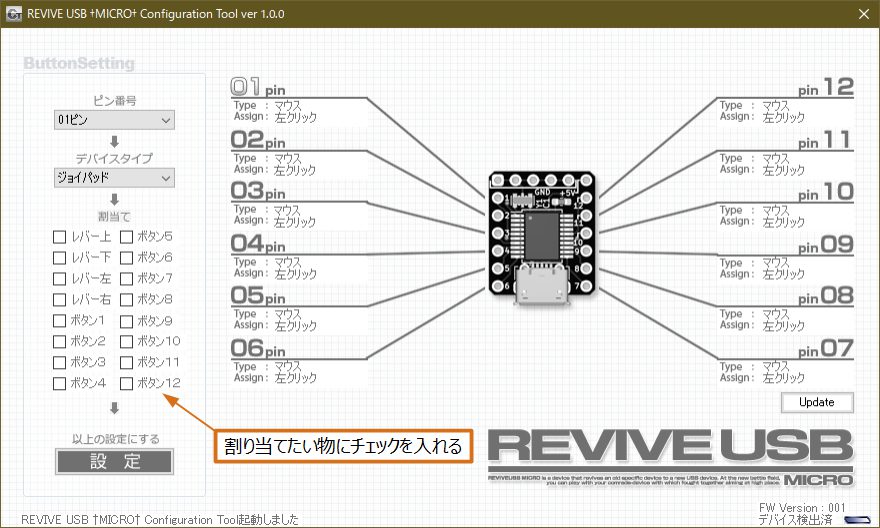Tick the ボタン5 checkbox
The width and height of the screenshot is (880, 528).
click(x=126, y=237)
